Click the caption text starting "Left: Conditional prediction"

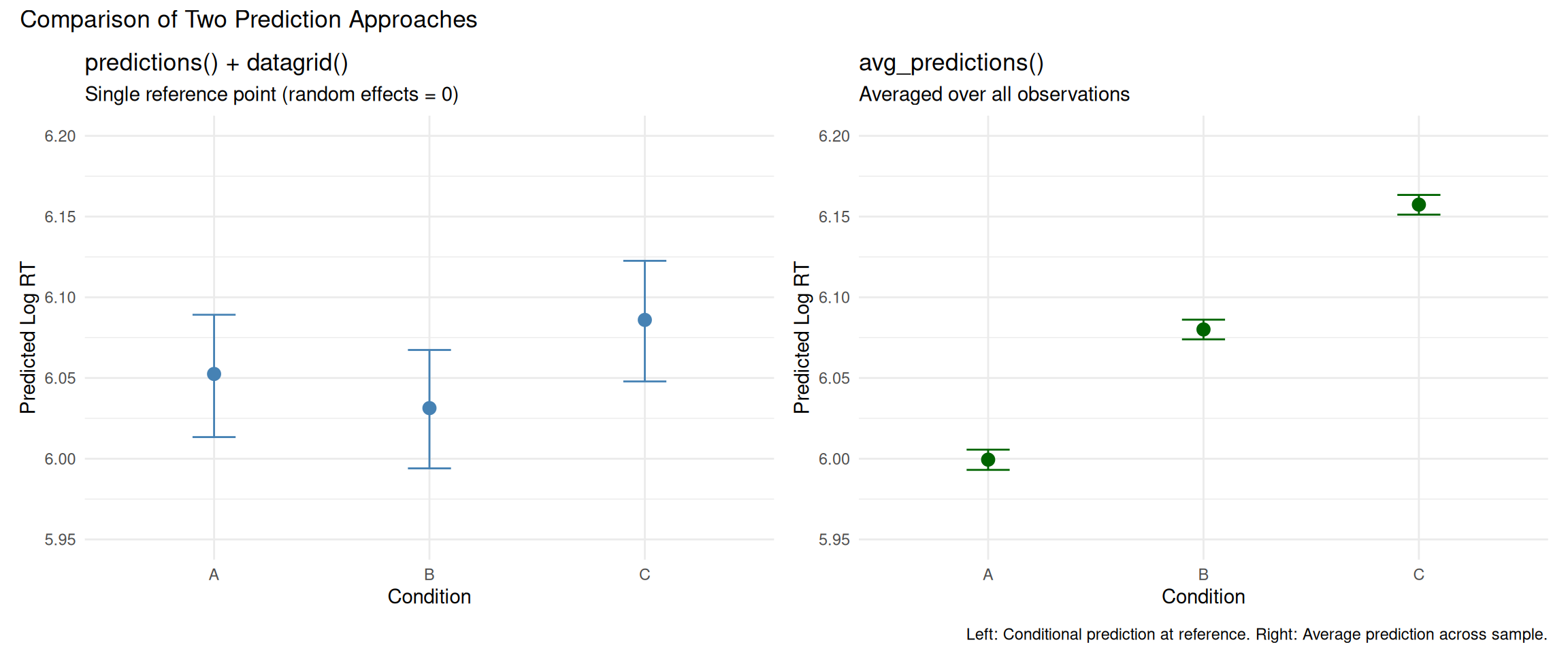pyautogui.click(x=1256, y=634)
